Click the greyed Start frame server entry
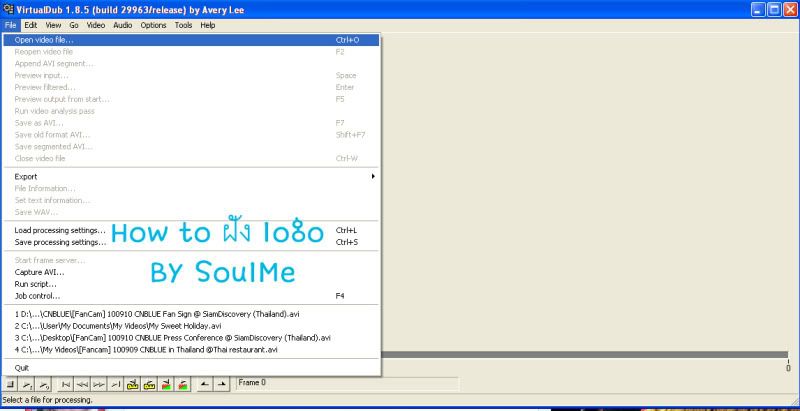 coord(191,261)
